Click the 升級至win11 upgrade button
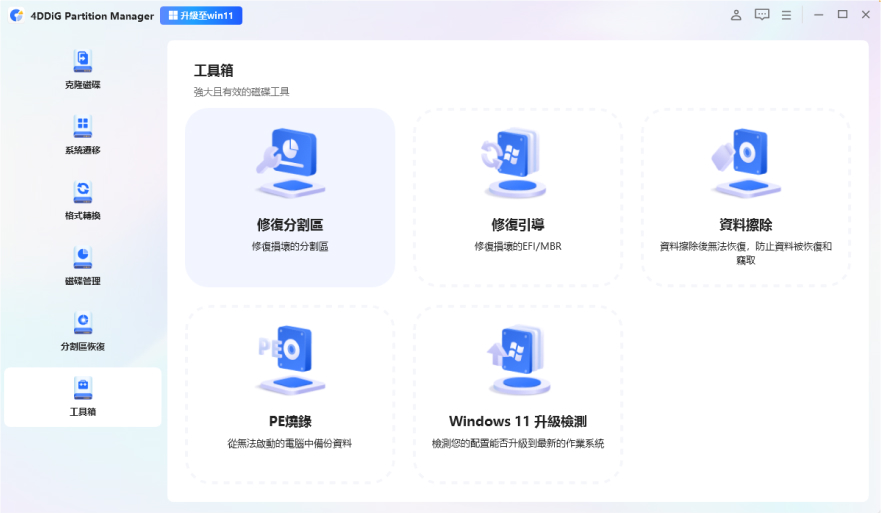The height and width of the screenshot is (513, 881). pos(201,16)
